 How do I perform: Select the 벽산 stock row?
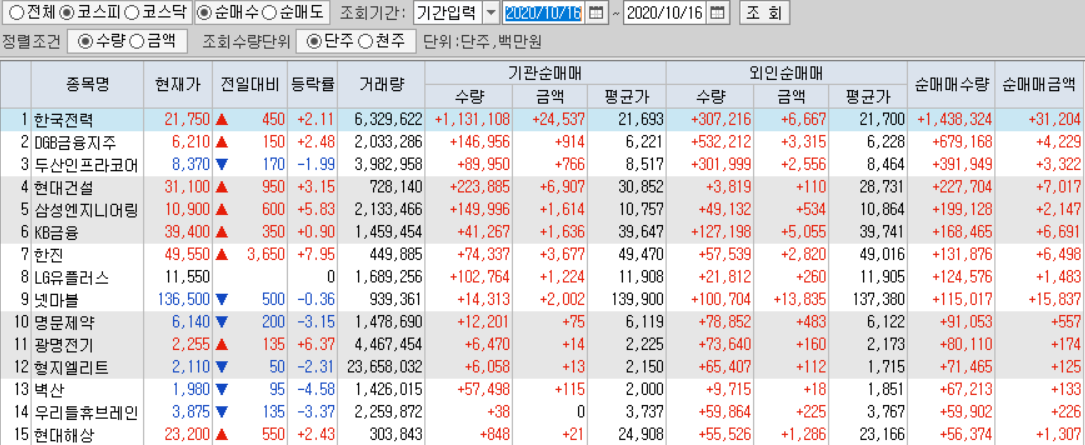pyautogui.click(x=542, y=390)
